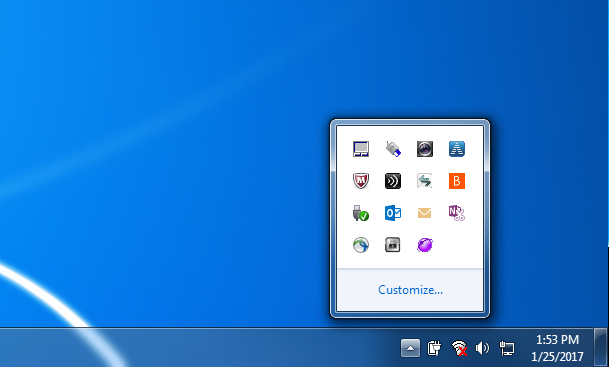609x367 pixels.
Task: Open the black wireless signal waves icon
Action: (393, 181)
